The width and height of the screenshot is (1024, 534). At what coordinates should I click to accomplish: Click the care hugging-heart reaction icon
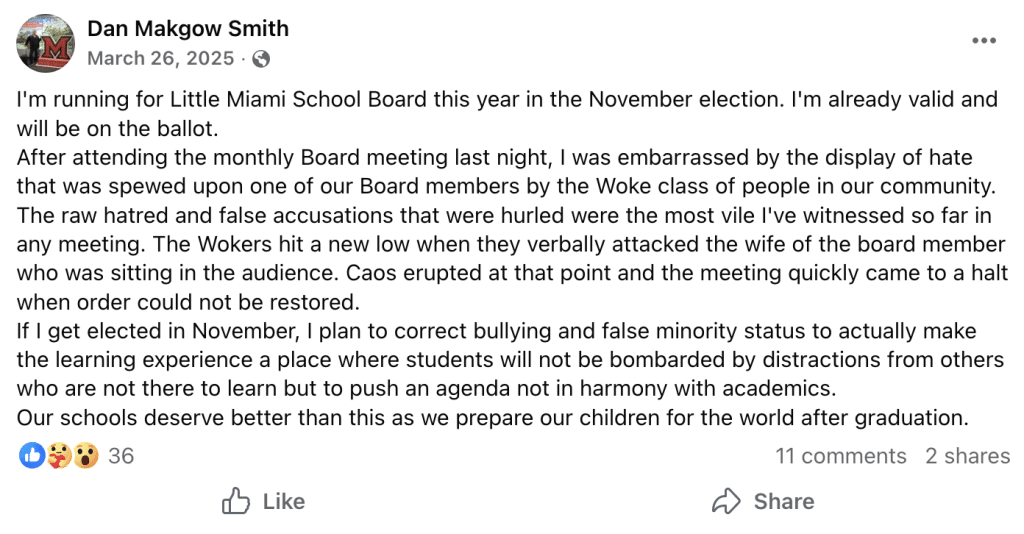59,456
